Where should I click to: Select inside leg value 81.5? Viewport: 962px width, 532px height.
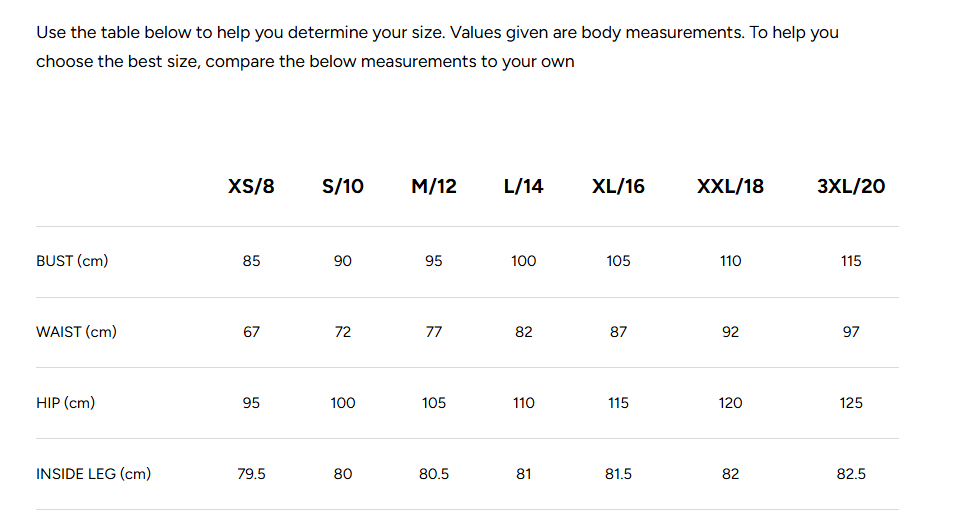click(619, 474)
